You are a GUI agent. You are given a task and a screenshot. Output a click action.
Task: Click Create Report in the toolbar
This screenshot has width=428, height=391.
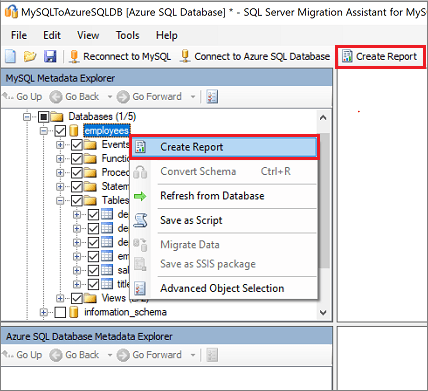tap(380, 56)
